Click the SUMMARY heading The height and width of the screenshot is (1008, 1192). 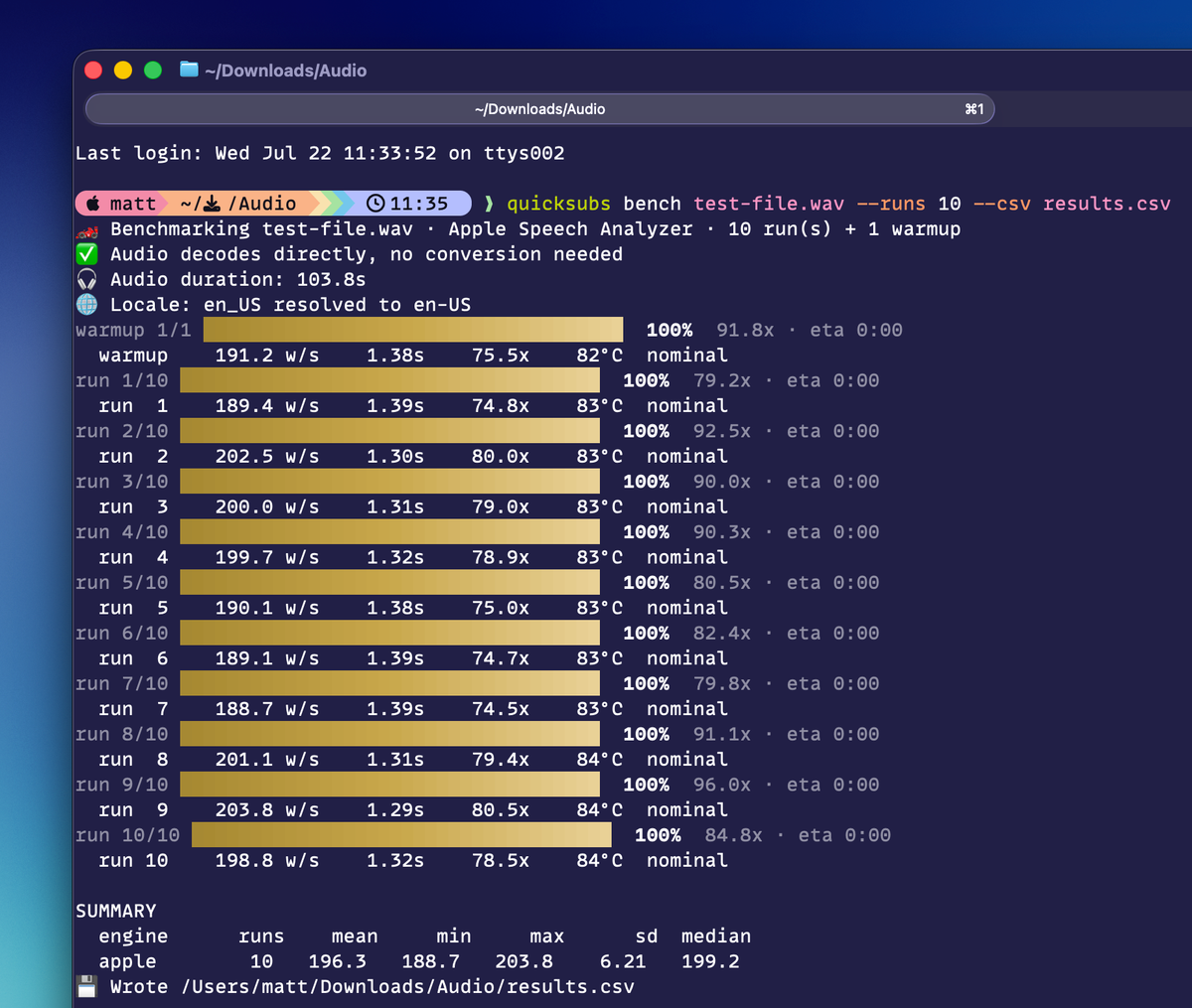pos(116,911)
